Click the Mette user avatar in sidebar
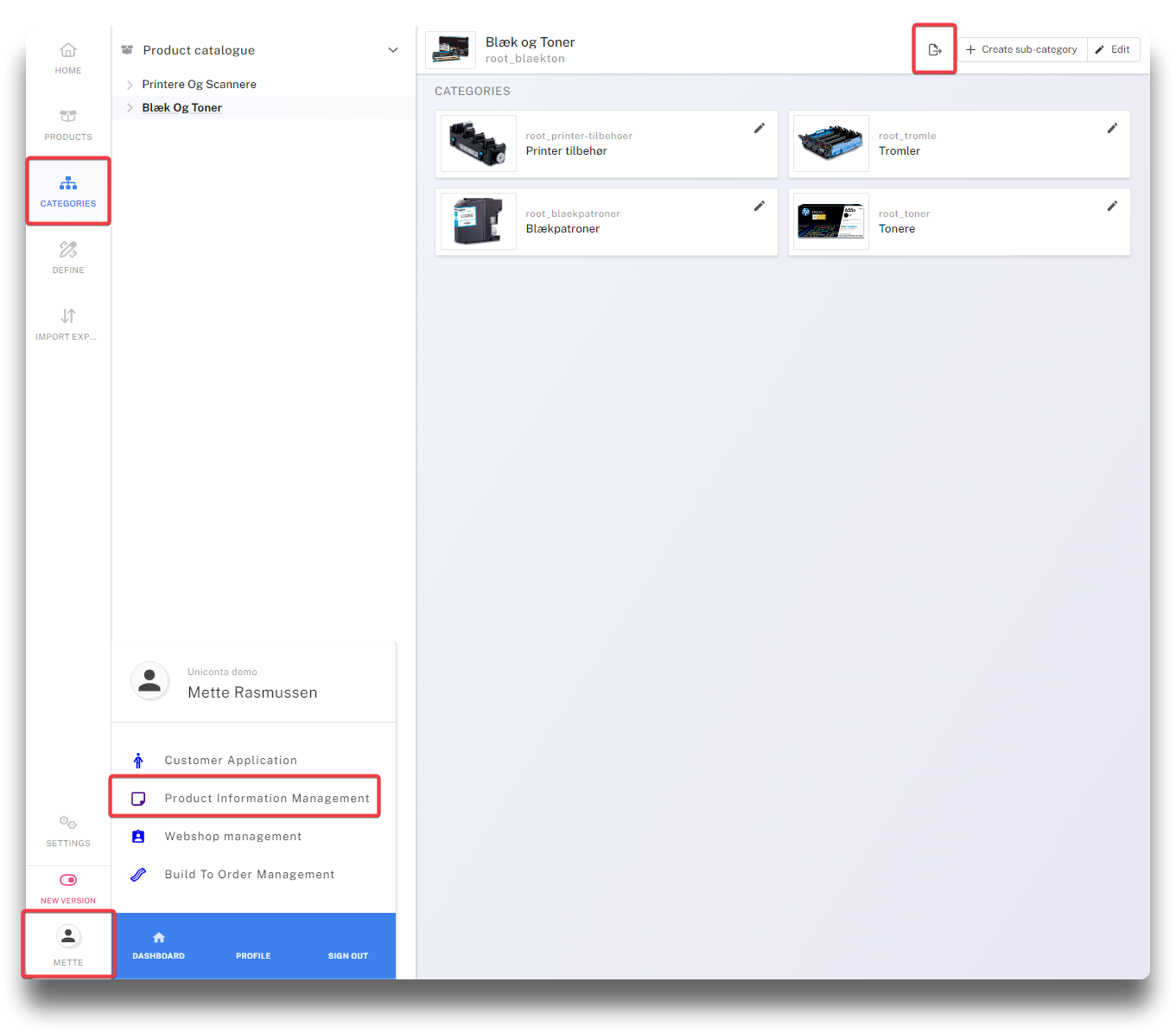This screenshot has height=1033, width=1176. (x=68, y=936)
